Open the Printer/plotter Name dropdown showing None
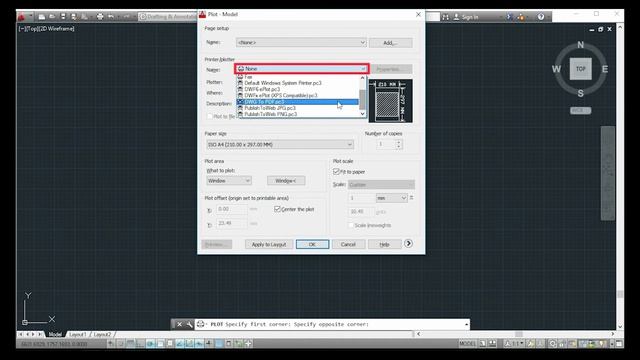This screenshot has height=360, width=640. tap(302, 69)
